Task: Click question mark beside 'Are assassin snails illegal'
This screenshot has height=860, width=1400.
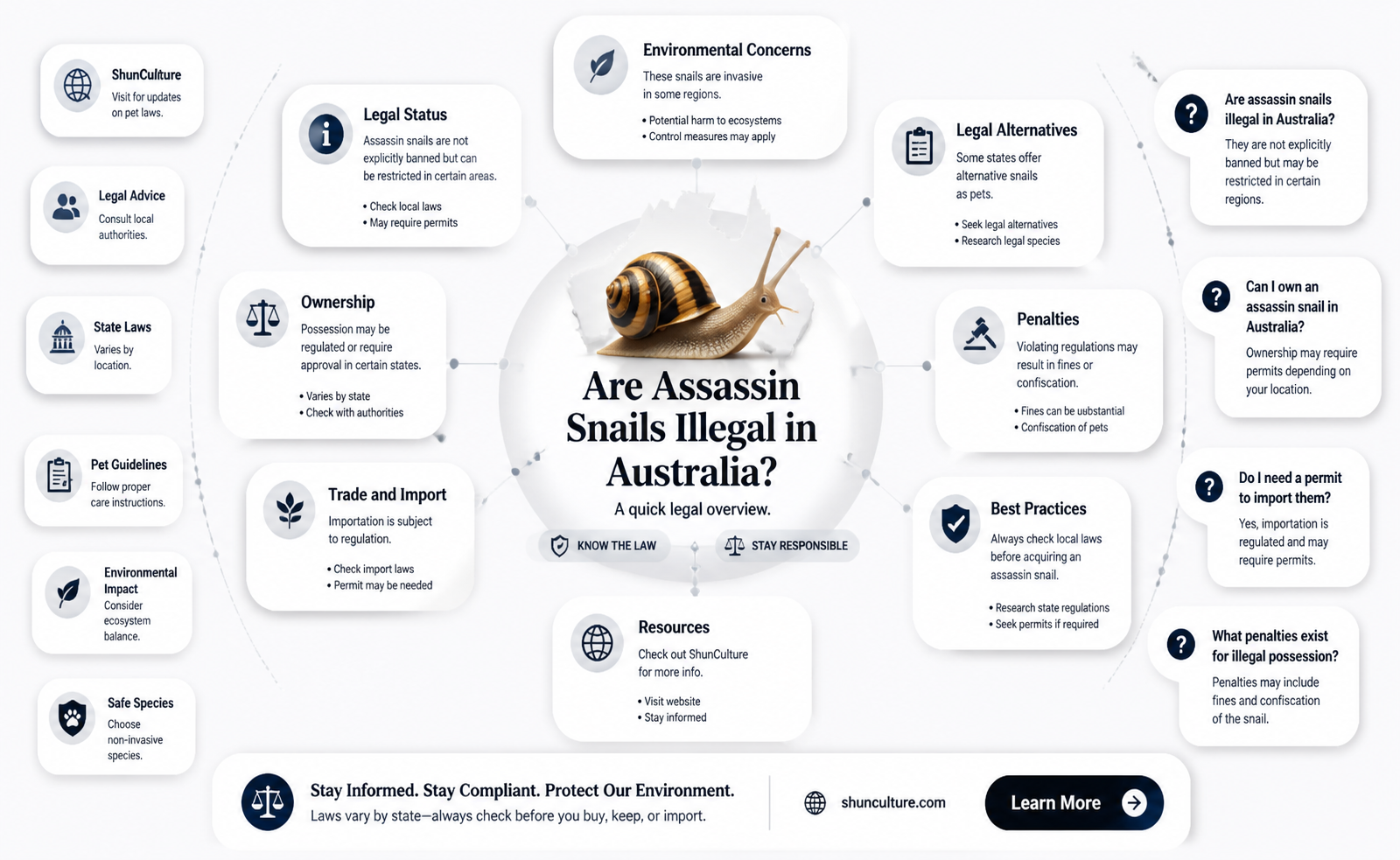Action: [1191, 114]
